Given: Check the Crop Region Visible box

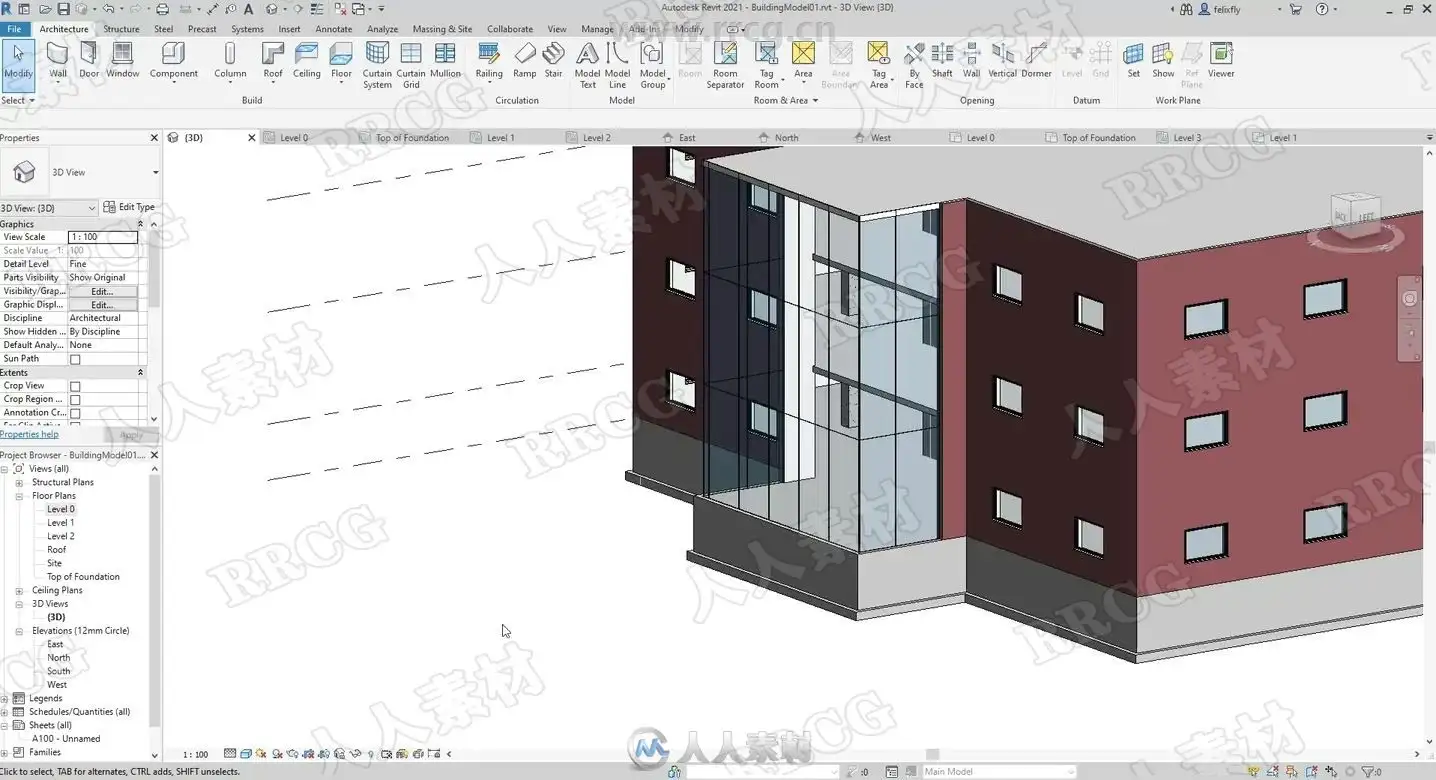Looking at the screenshot, I should (x=75, y=400).
